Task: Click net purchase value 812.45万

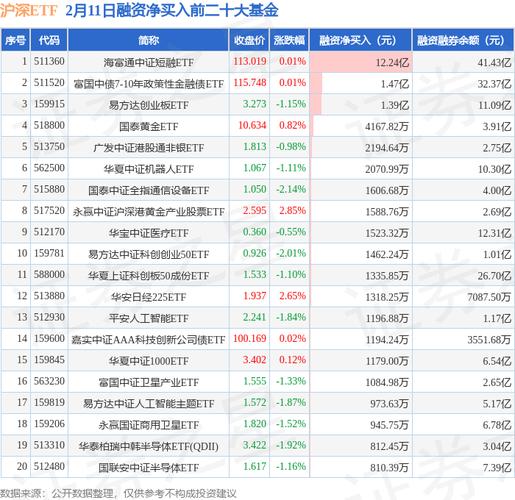Action: pos(389,446)
